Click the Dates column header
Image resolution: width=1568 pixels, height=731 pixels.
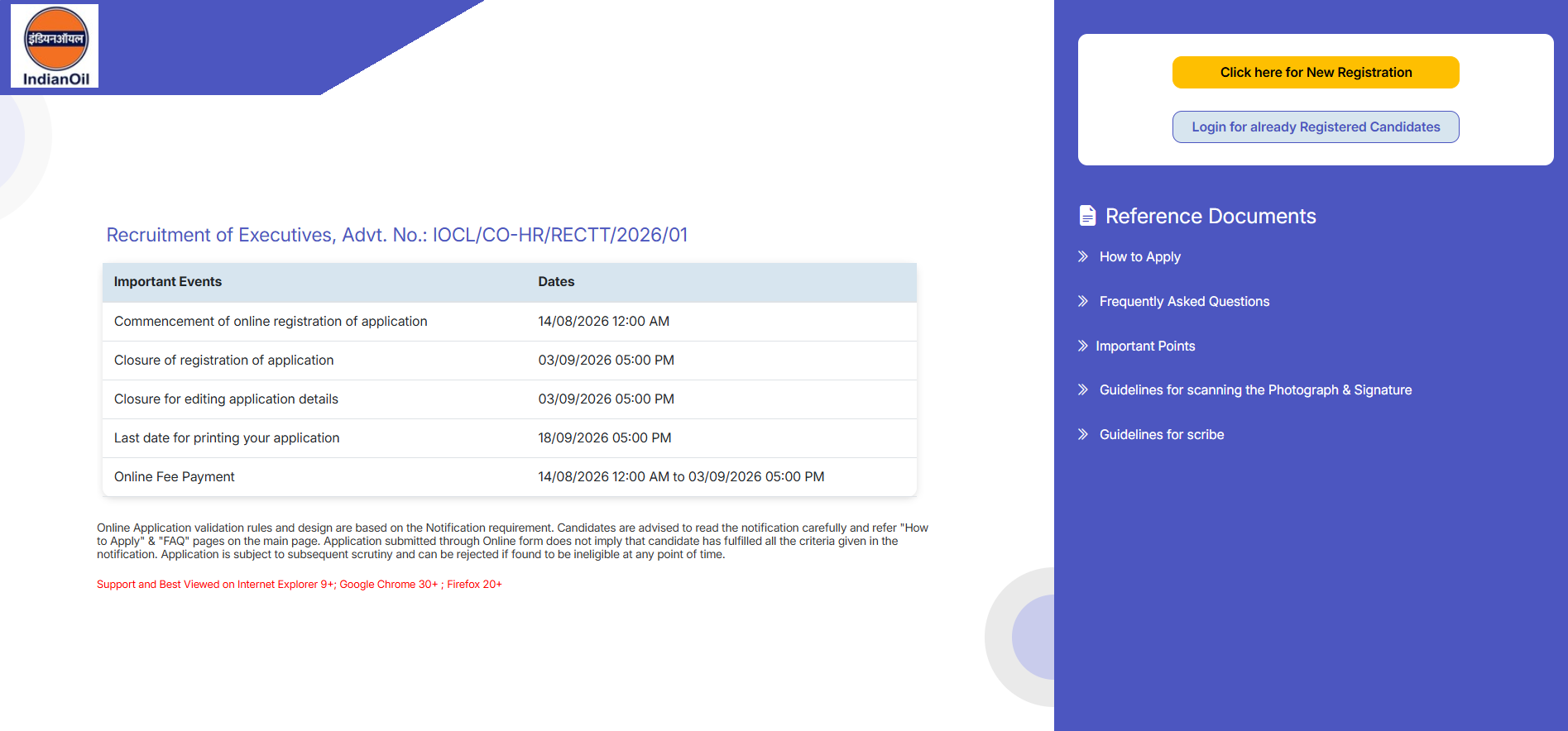coord(556,282)
